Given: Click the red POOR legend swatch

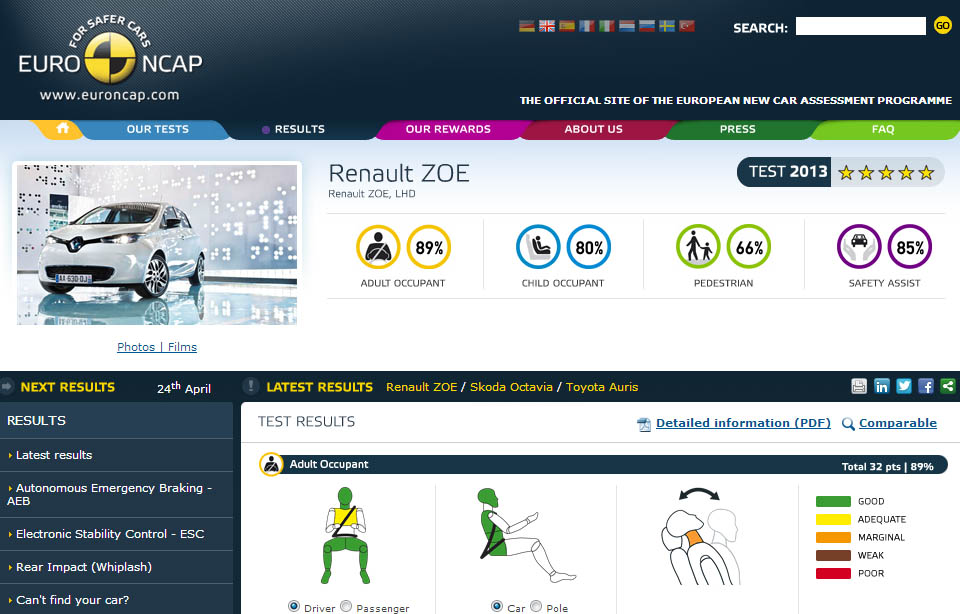Looking at the screenshot, I should pyautogui.click(x=833, y=574).
